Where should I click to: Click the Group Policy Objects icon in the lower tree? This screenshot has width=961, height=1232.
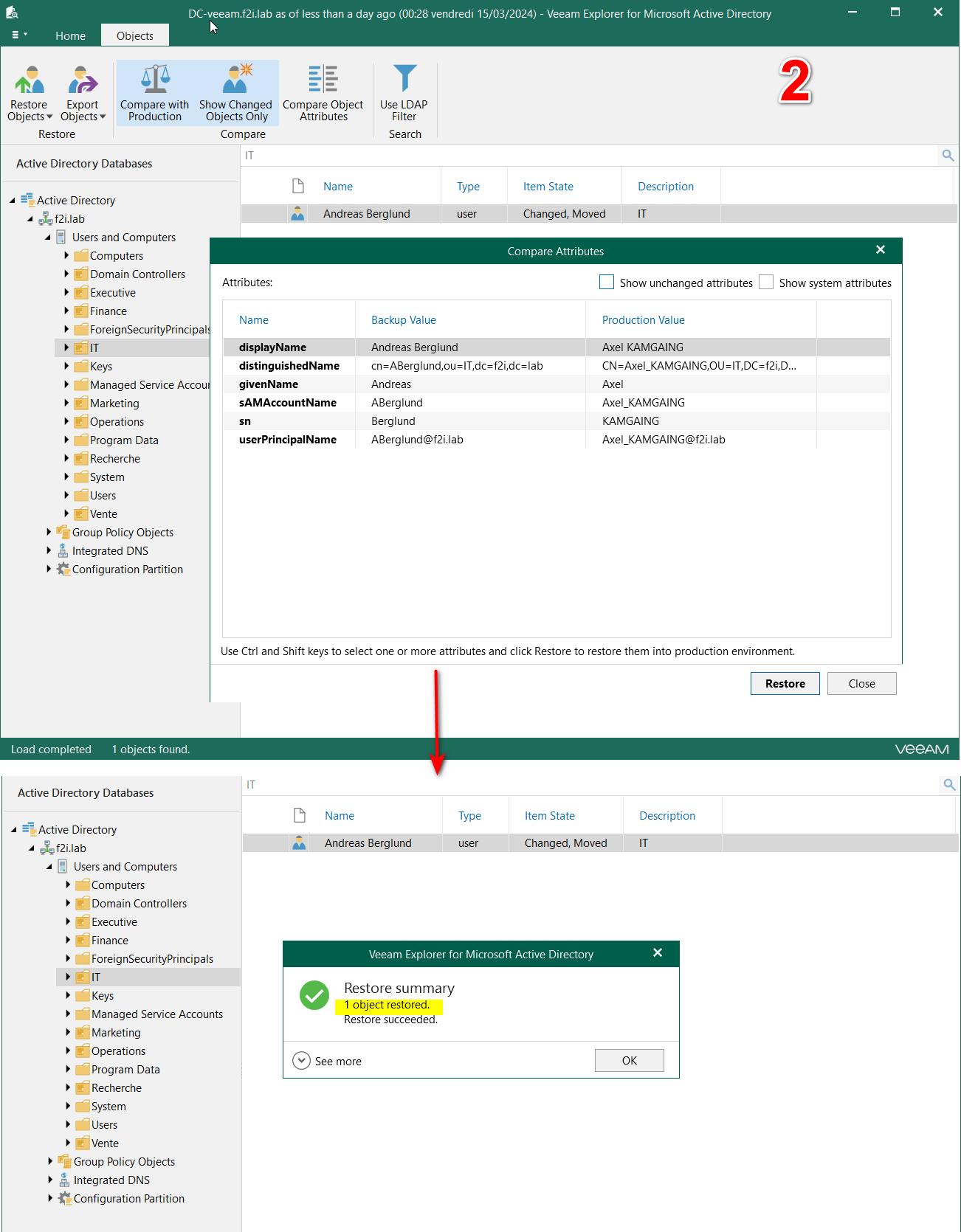[x=65, y=1161]
